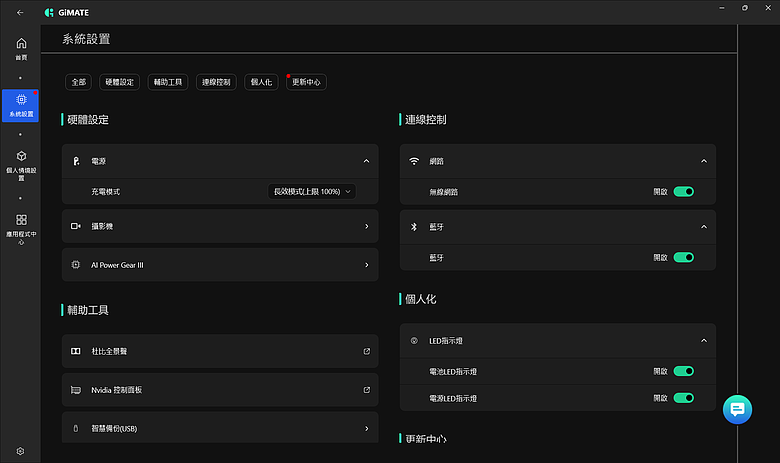The image size is (780, 463).
Task: Click the 電池LED指示燈 label
Action: [453, 371]
